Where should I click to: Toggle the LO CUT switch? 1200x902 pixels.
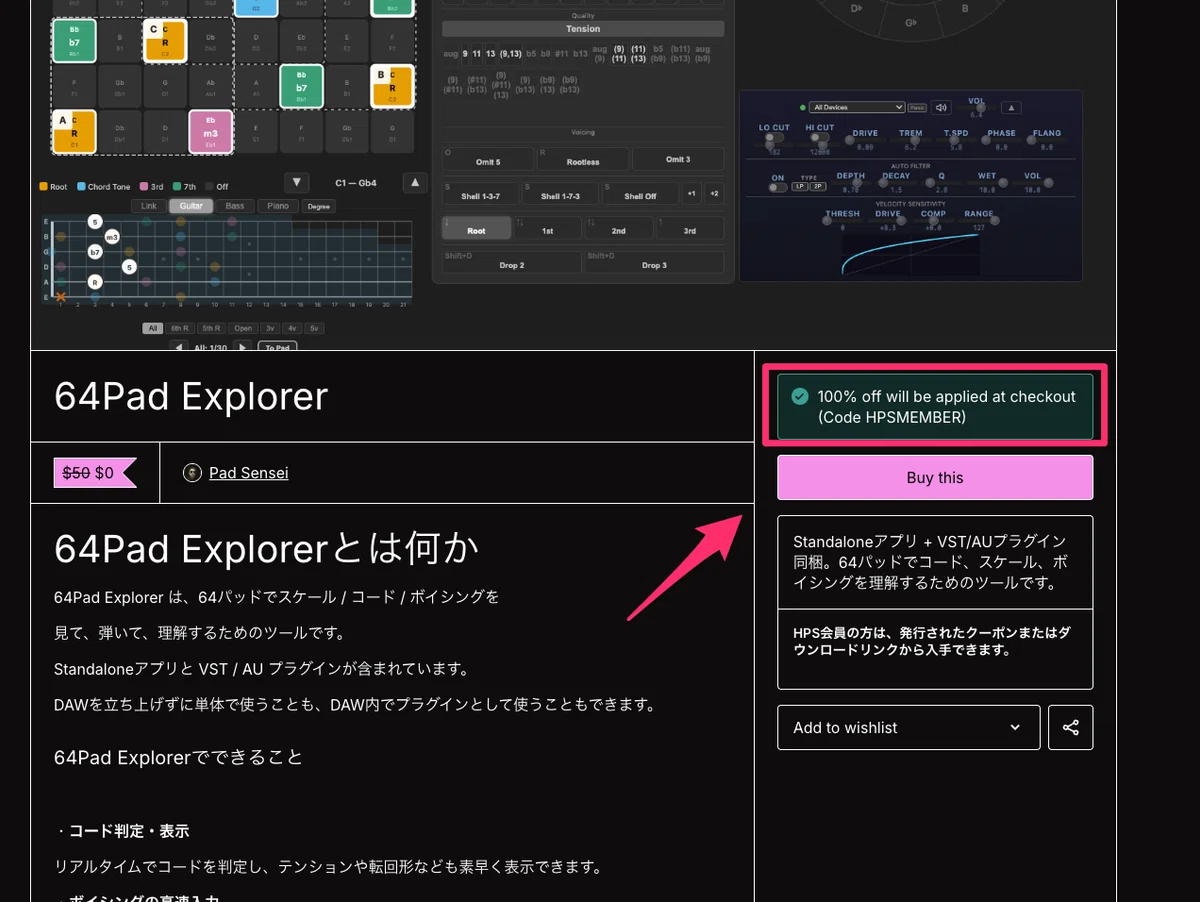(774, 139)
